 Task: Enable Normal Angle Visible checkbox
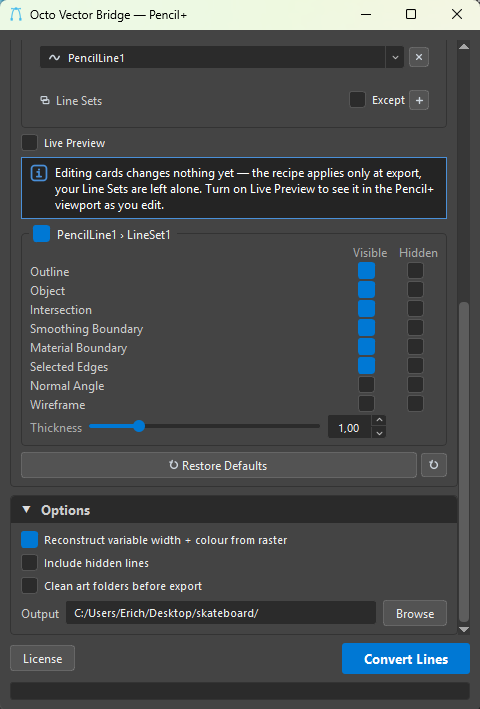pyautogui.click(x=367, y=385)
